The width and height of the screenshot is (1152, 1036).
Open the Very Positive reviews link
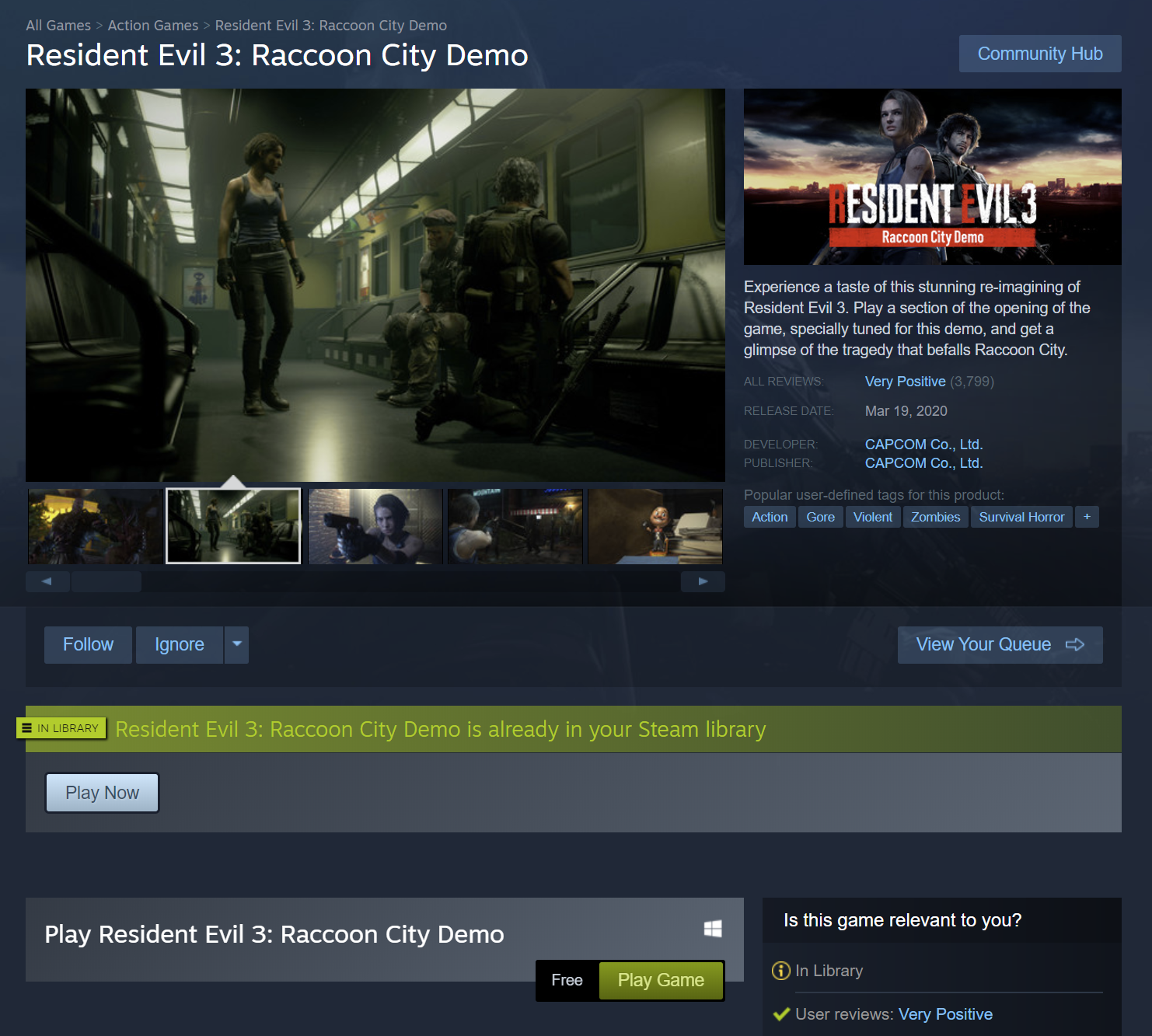(x=906, y=382)
